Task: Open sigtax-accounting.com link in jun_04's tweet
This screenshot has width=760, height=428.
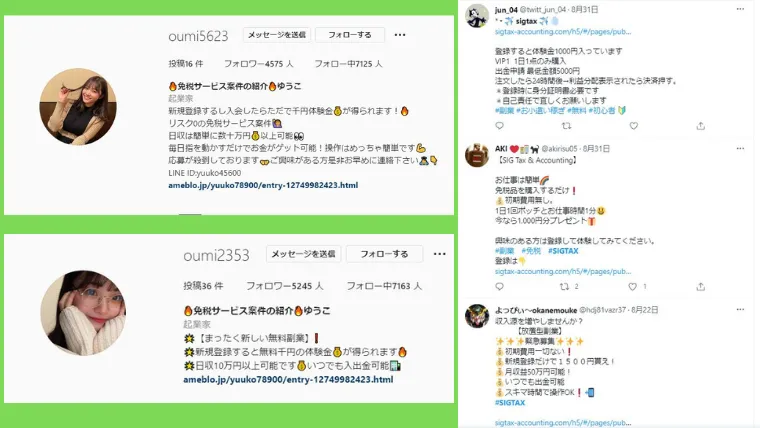Action: coord(563,32)
